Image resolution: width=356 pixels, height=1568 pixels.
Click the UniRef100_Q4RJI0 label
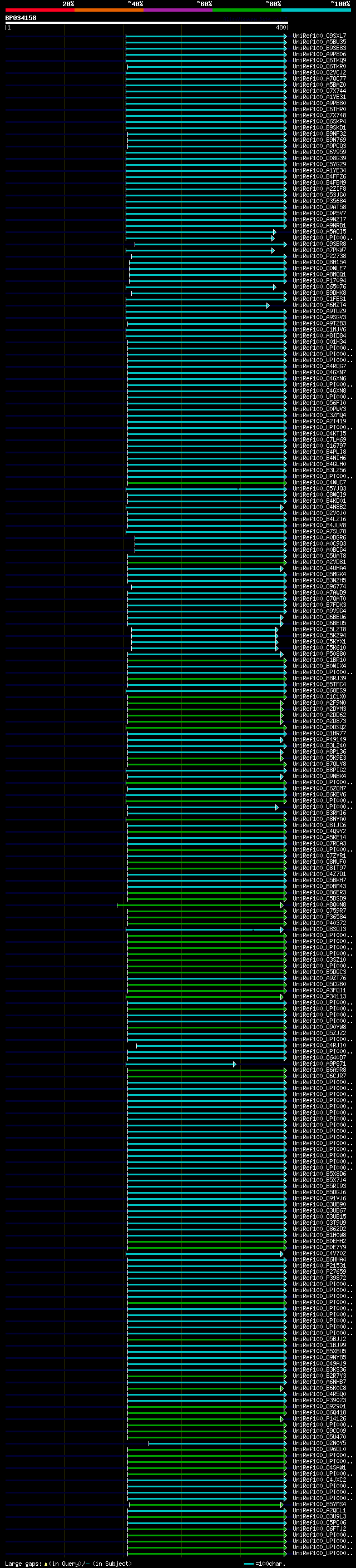point(319,1046)
